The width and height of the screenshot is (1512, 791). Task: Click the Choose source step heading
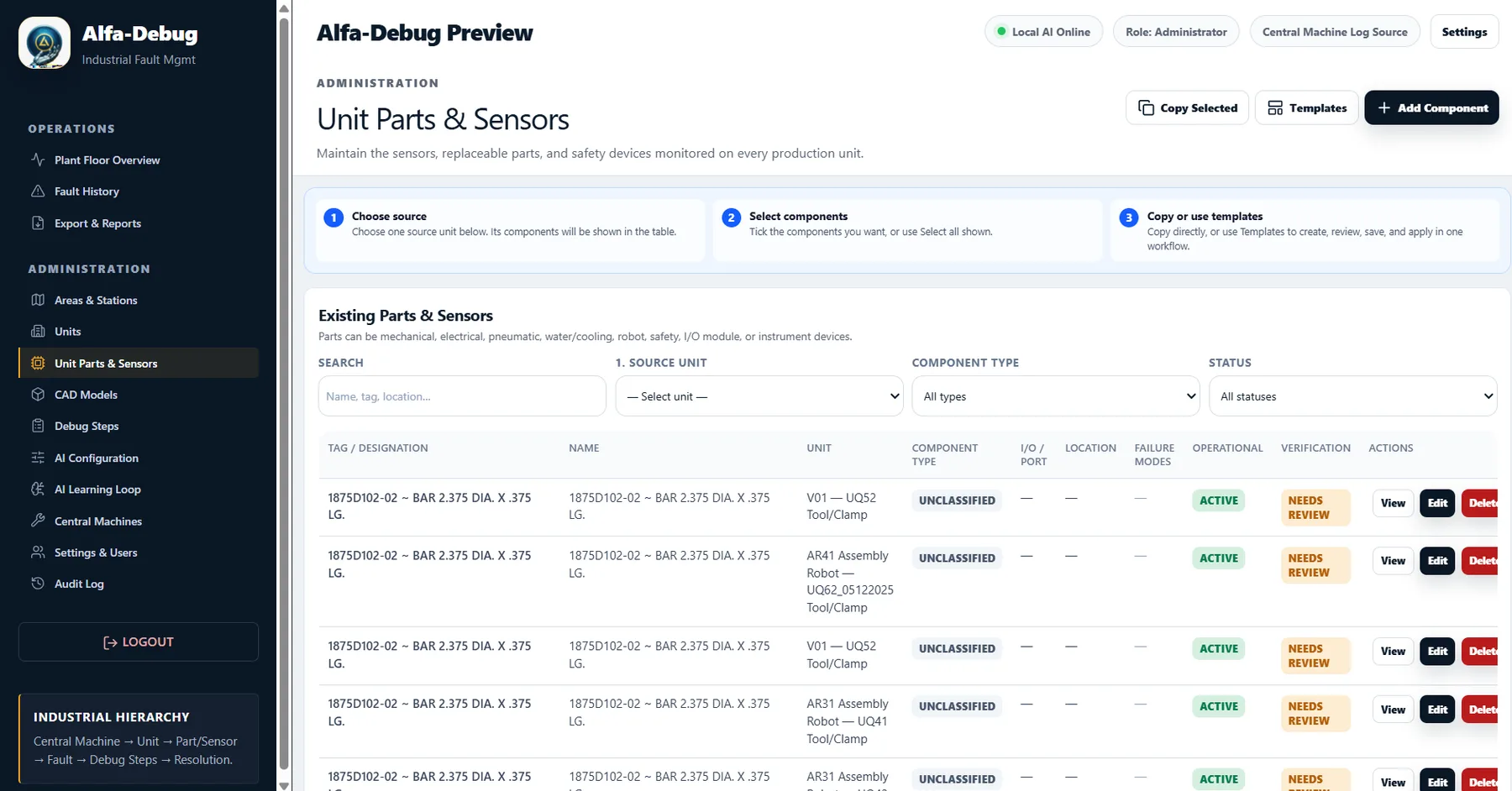coord(389,216)
